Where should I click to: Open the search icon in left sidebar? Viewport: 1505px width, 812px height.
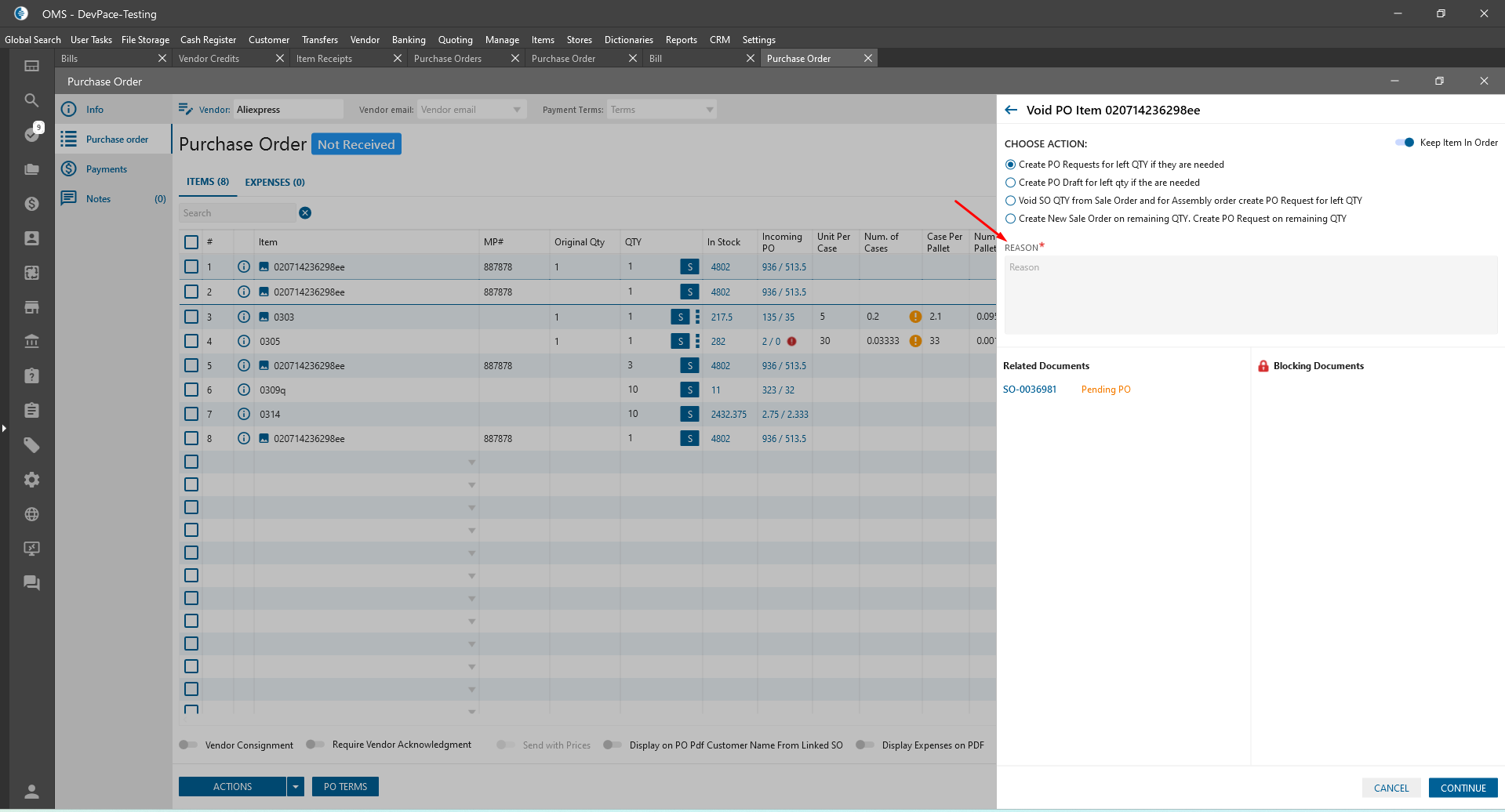tap(31, 100)
